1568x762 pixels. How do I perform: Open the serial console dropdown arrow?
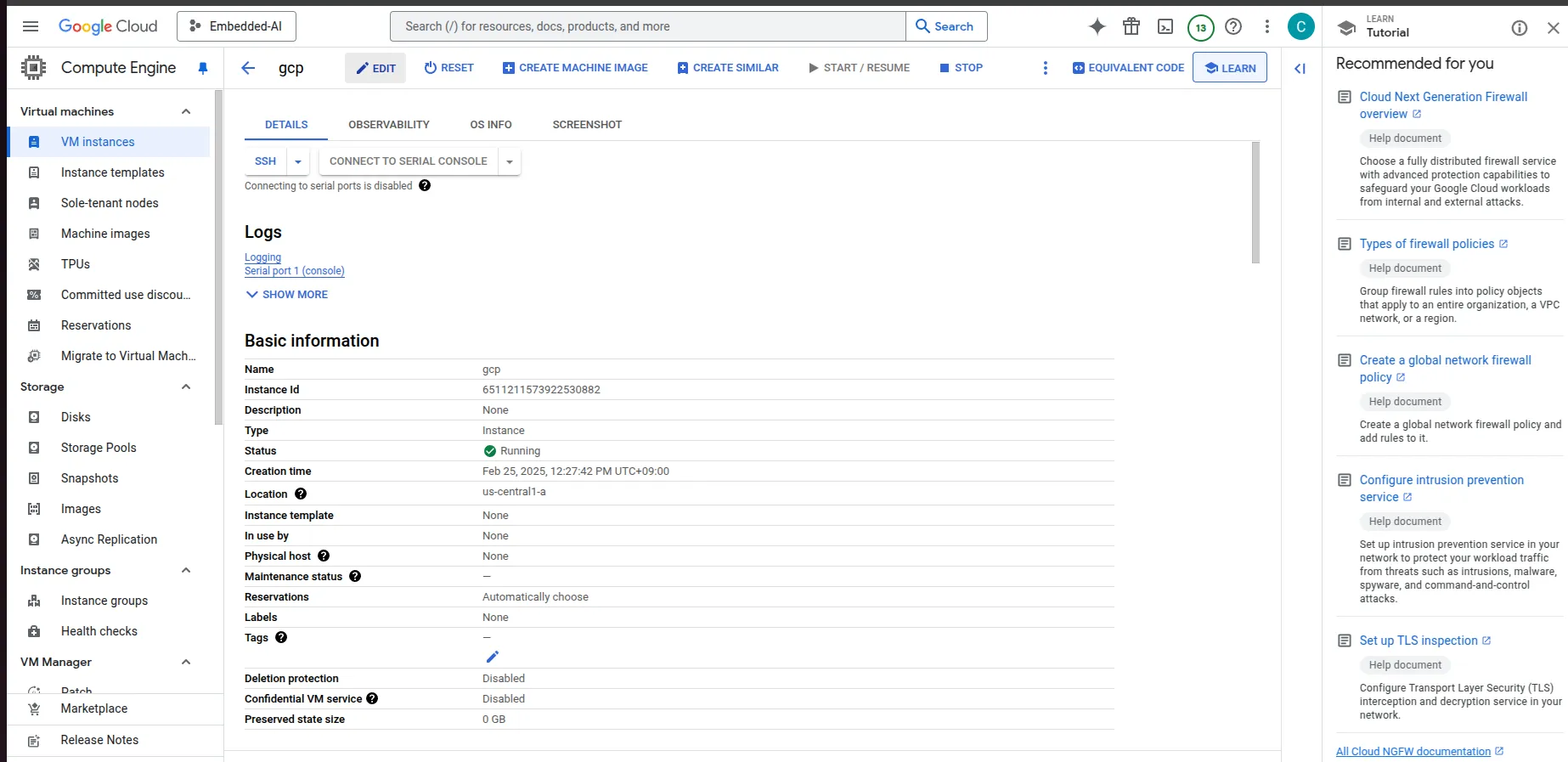510,161
